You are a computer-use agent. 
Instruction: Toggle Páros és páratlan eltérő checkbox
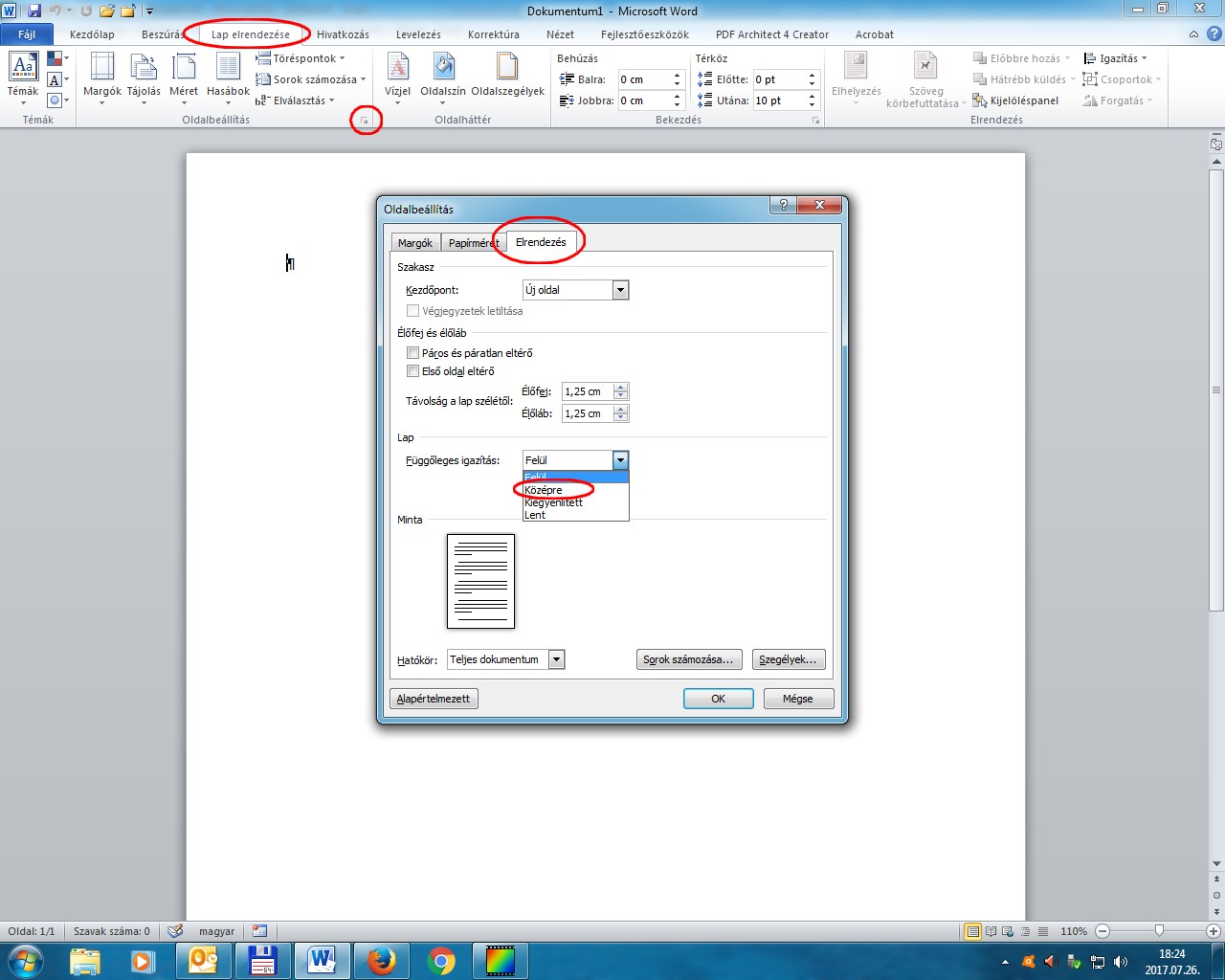tap(413, 353)
